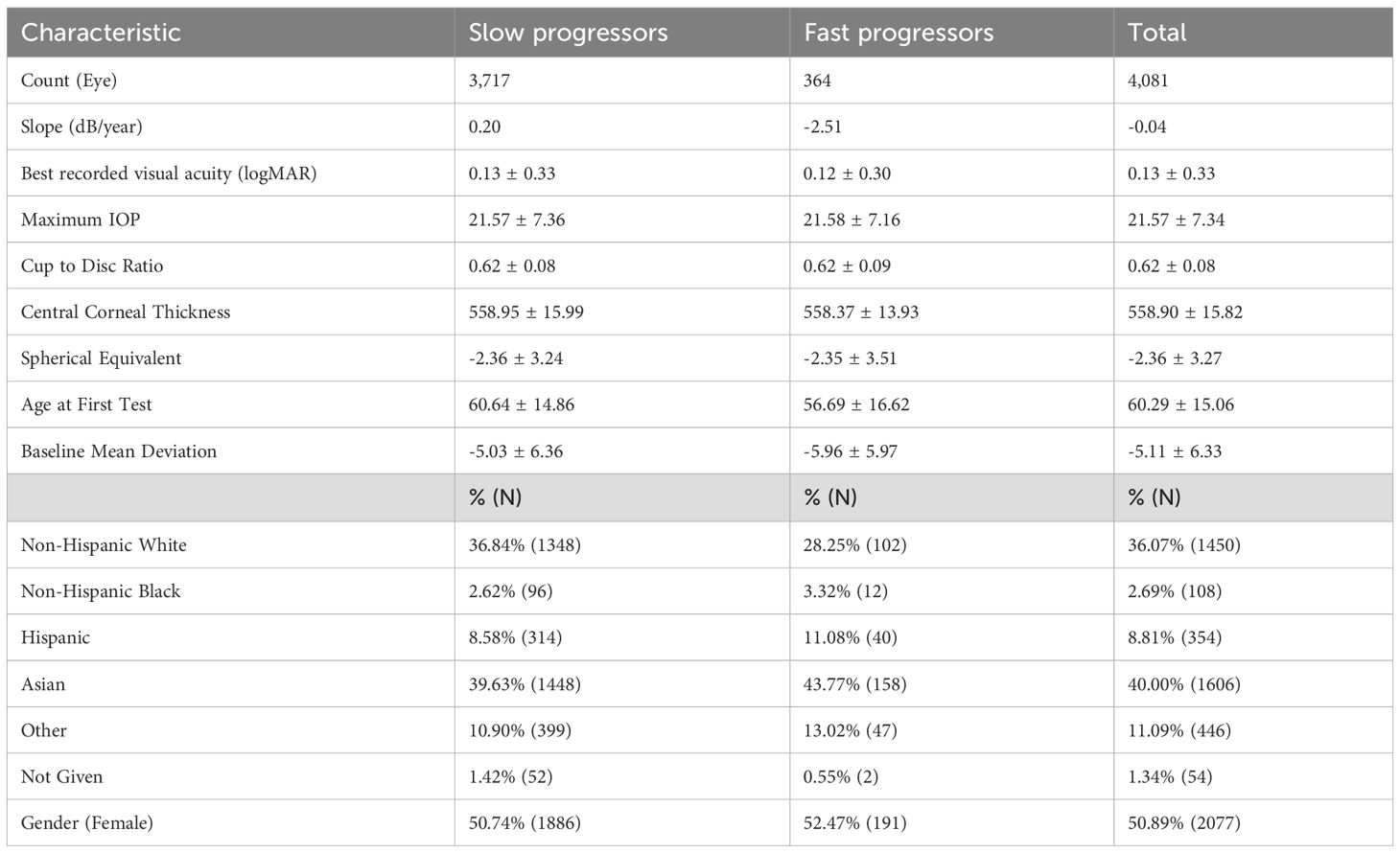This screenshot has height=853, width=1400.
Task: Select the Total column header
Action: pyautogui.click(x=1156, y=33)
